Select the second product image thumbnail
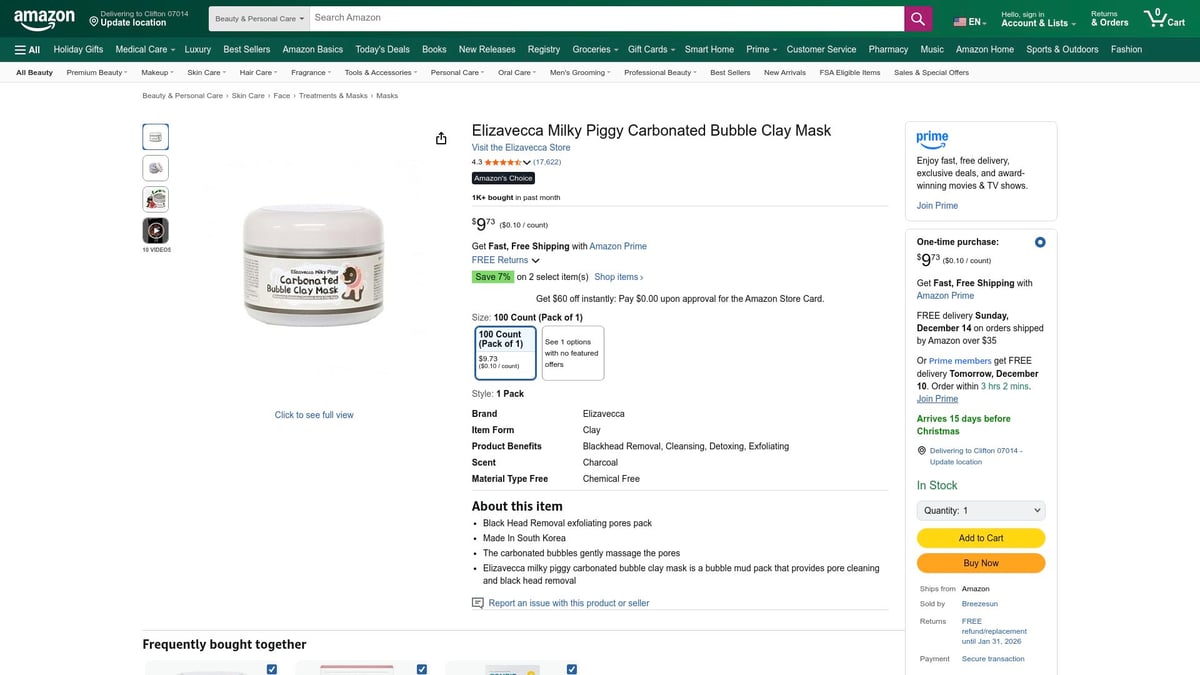Image resolution: width=1200 pixels, height=675 pixels. click(155, 167)
